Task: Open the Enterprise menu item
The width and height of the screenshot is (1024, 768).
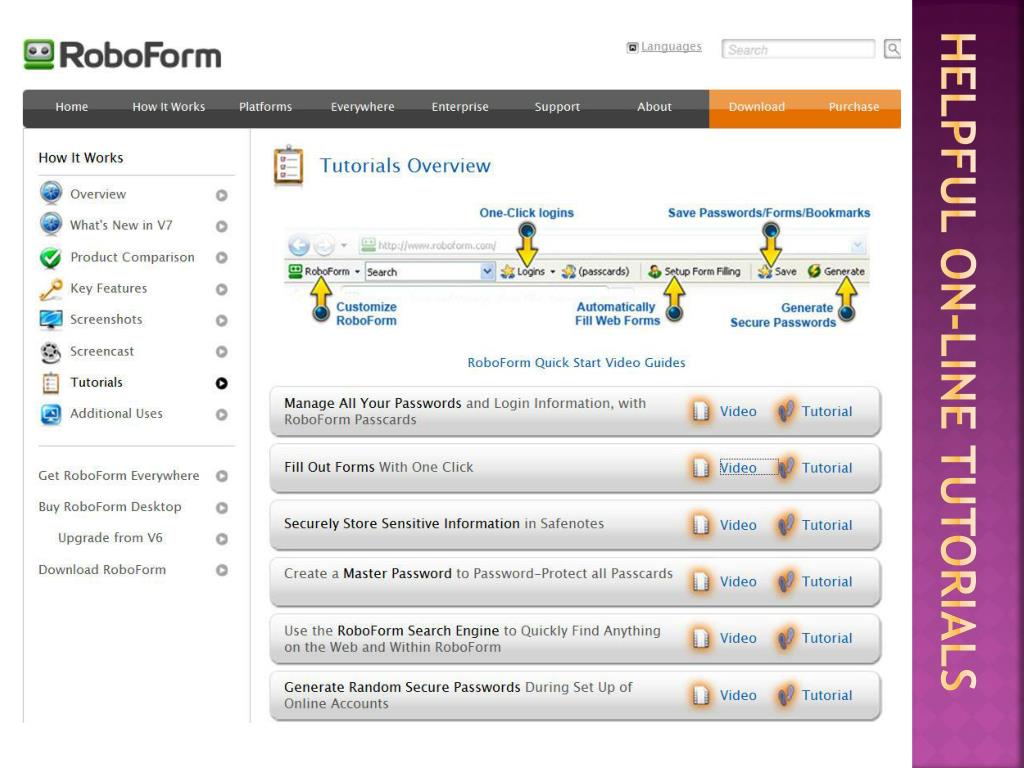Action: tap(460, 106)
